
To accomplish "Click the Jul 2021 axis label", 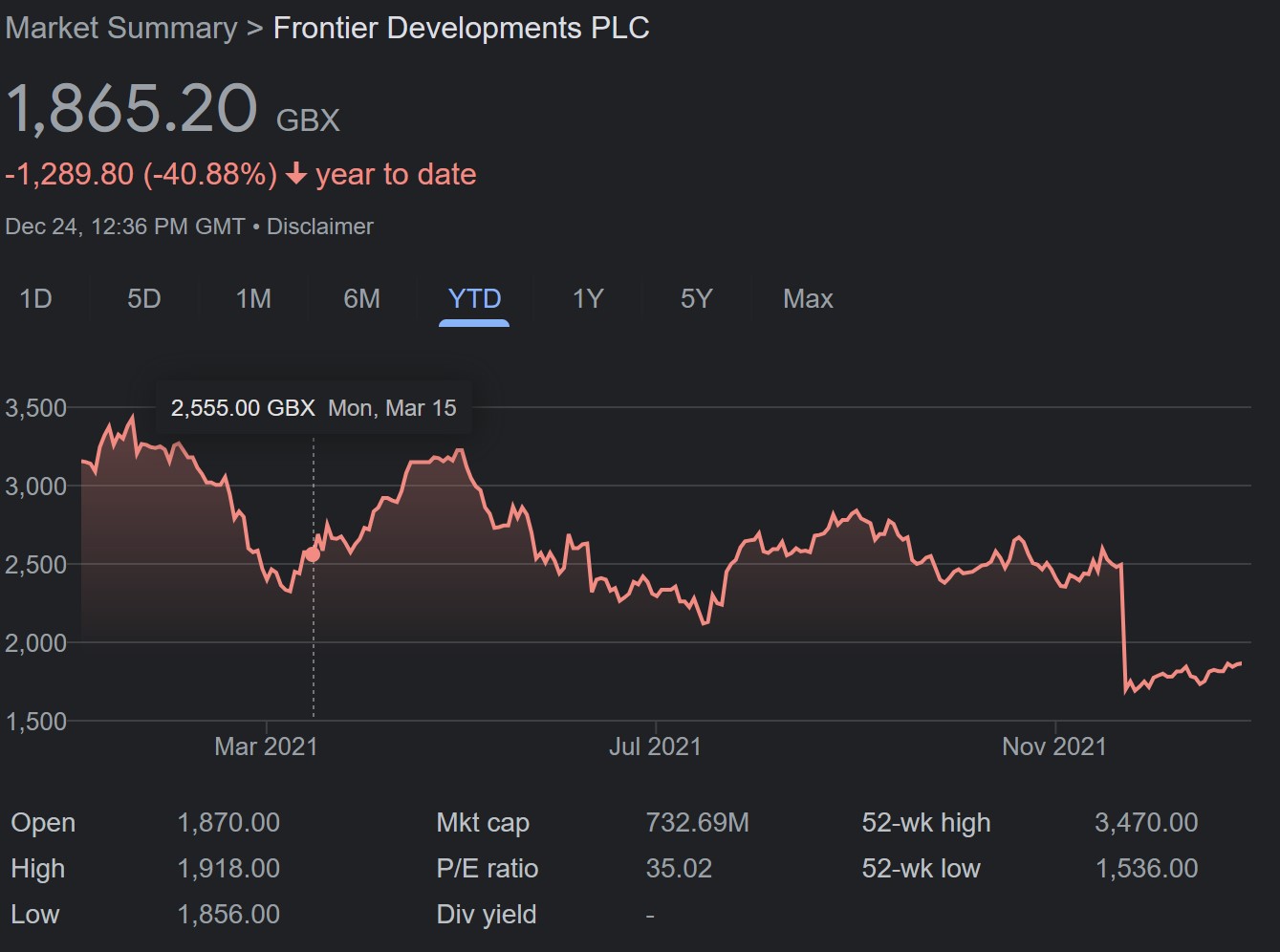I will pyautogui.click(x=655, y=746).
